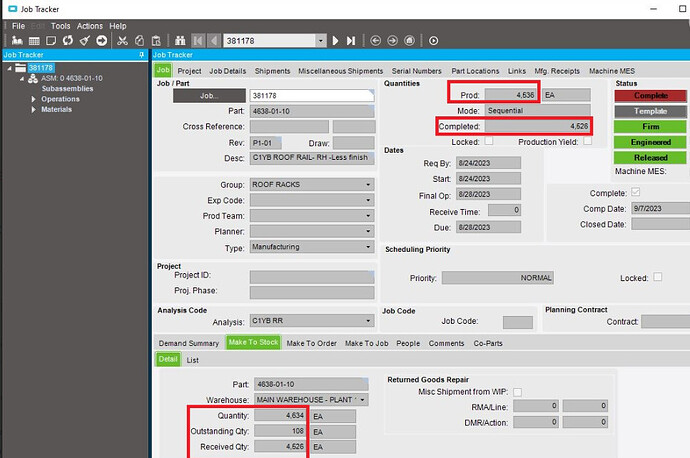Toggle Misc Shipment from WIP checkbox
The width and height of the screenshot is (690, 458).
point(518,392)
